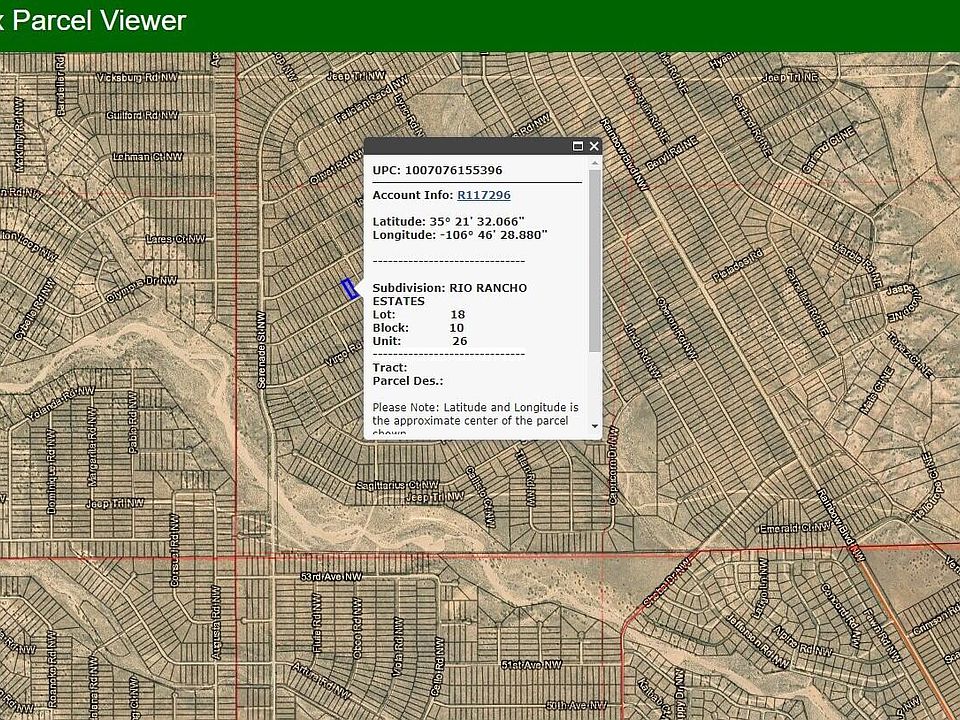Click the 51st Ave NW label
The image size is (960, 720).
[x=531, y=664]
